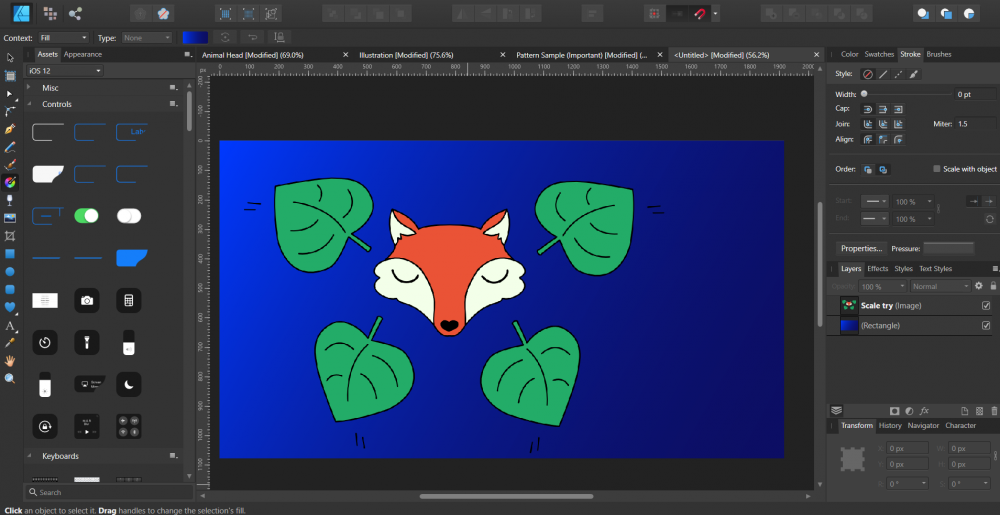Select the View hand tool

click(10, 361)
